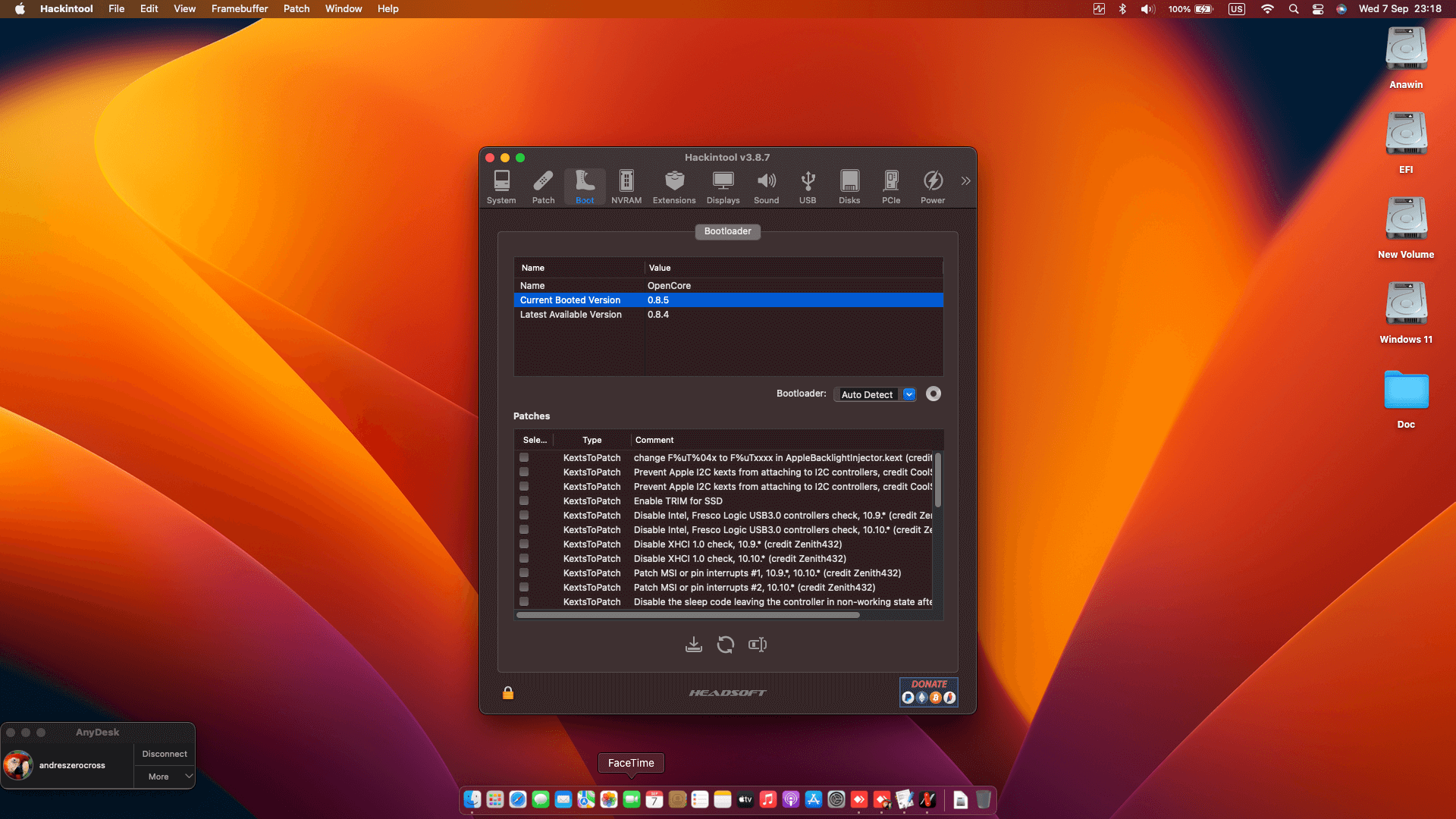
Task: Open Finder from the Dock
Action: (472, 799)
